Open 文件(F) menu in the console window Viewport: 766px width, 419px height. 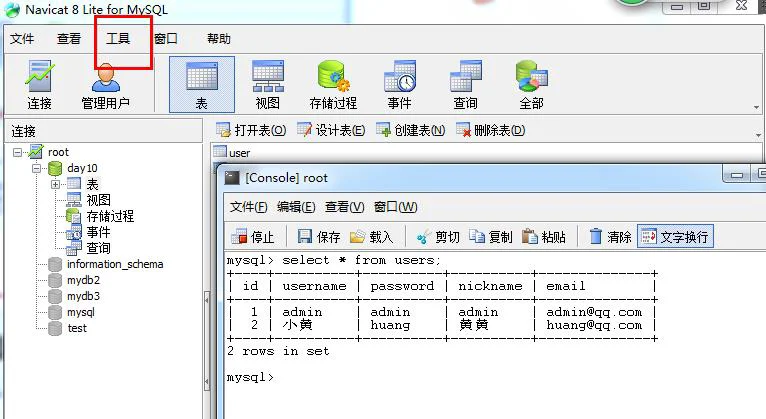point(249,207)
